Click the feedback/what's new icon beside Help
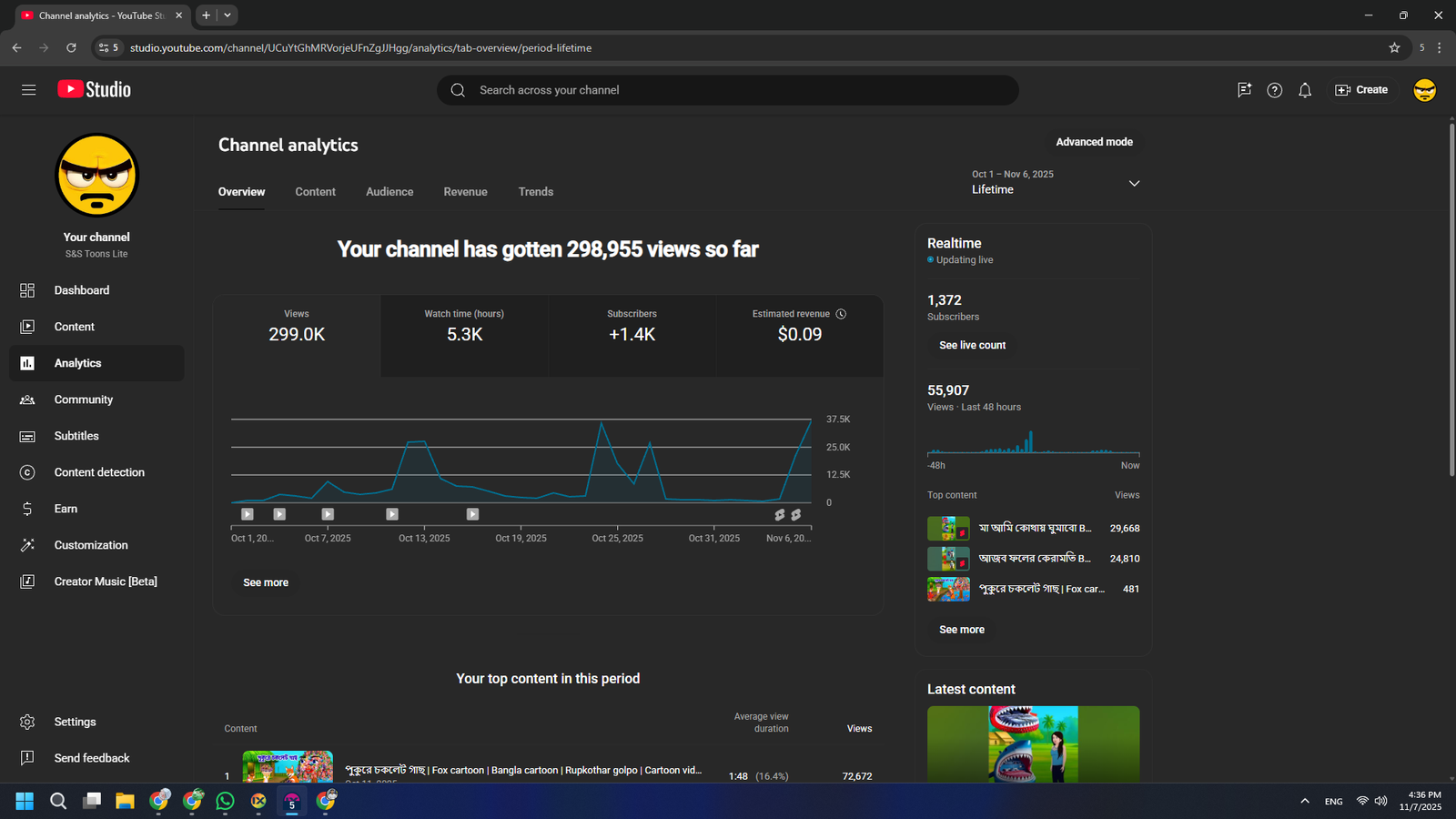 coord(1244,90)
